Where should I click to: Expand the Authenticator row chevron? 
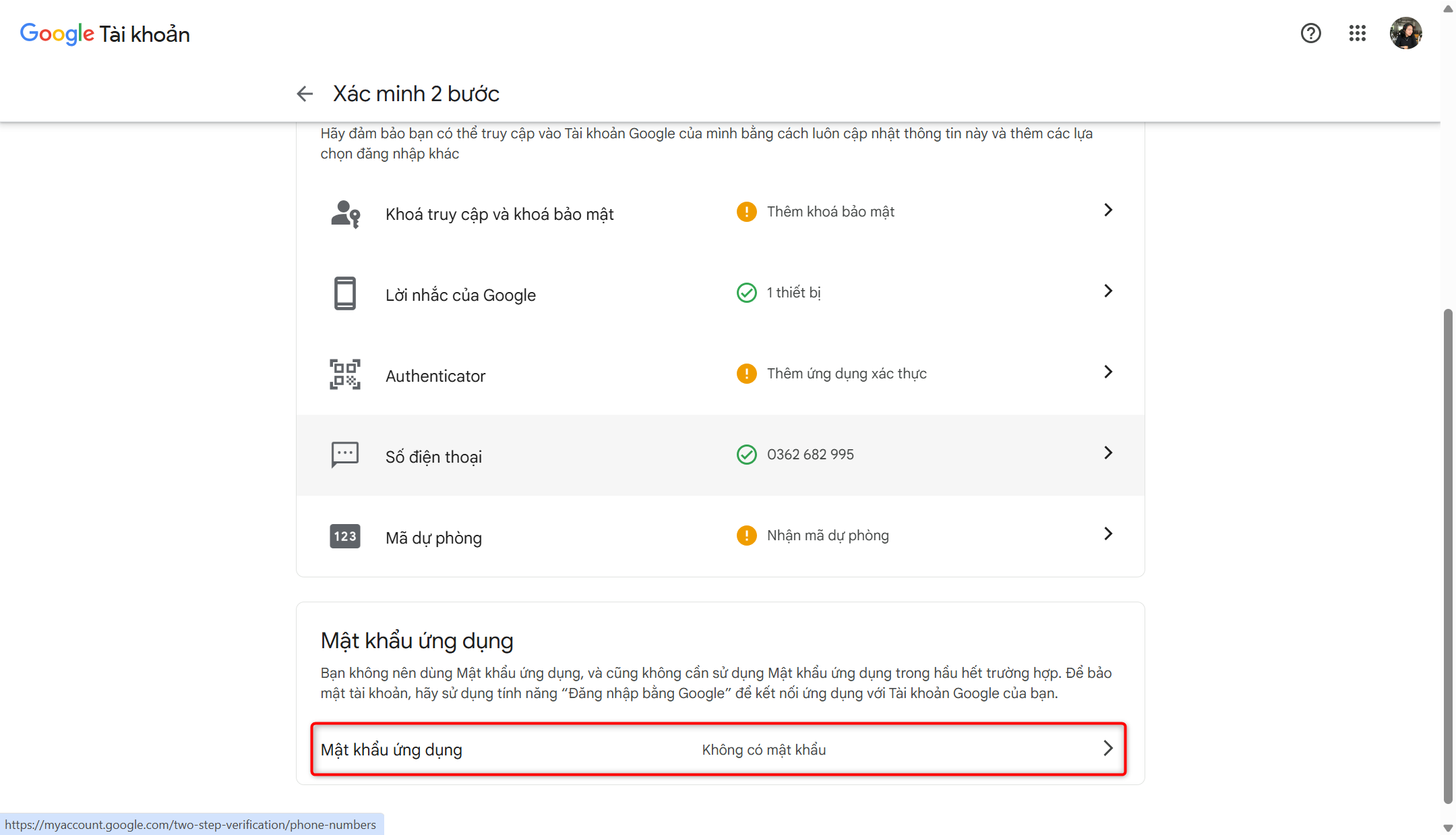click(x=1108, y=372)
